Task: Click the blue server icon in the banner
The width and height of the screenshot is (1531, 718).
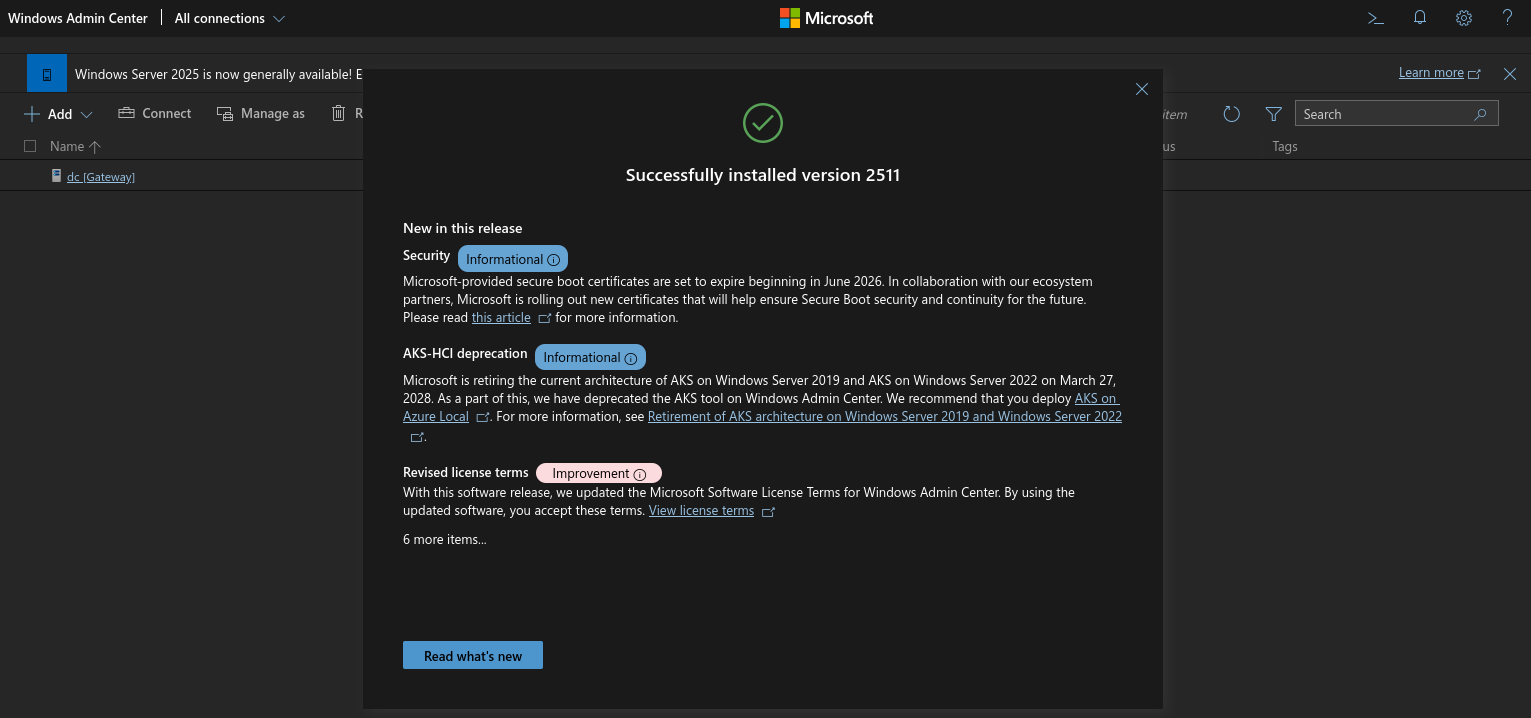Action: tap(47, 74)
